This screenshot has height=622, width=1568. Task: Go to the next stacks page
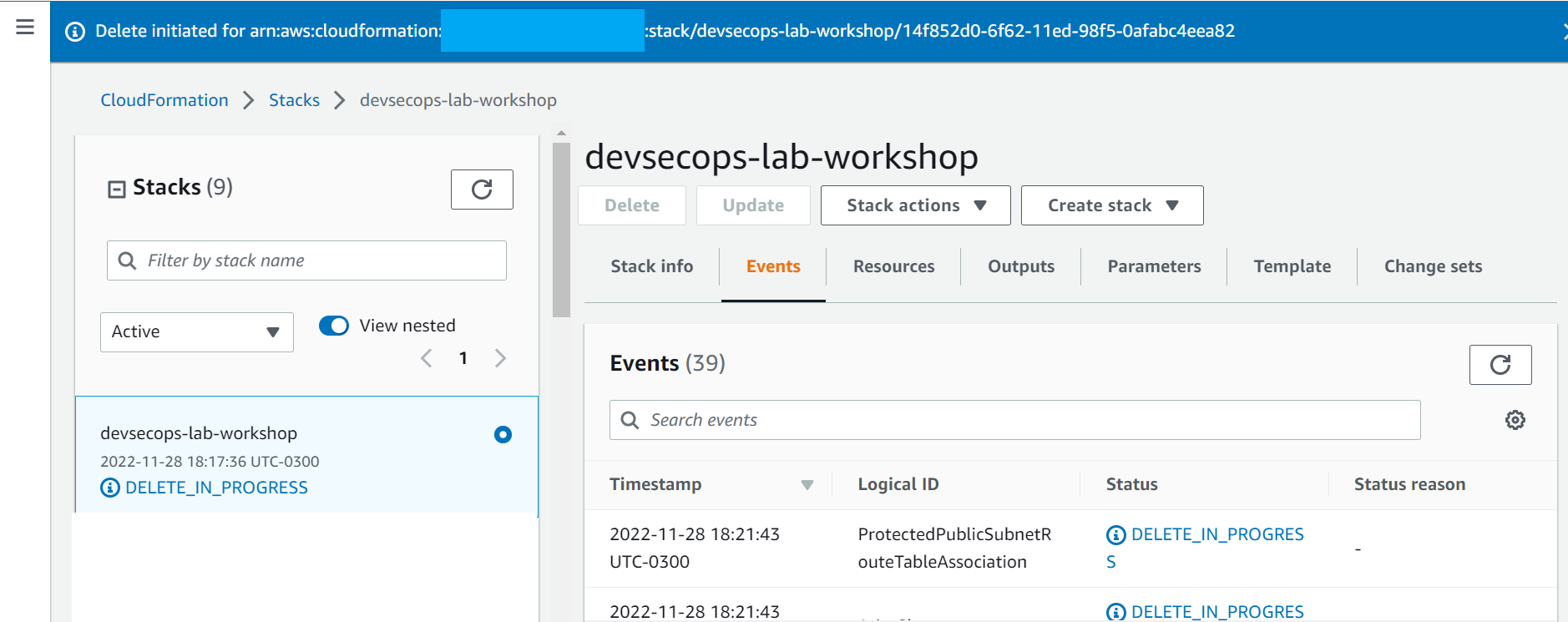click(500, 358)
